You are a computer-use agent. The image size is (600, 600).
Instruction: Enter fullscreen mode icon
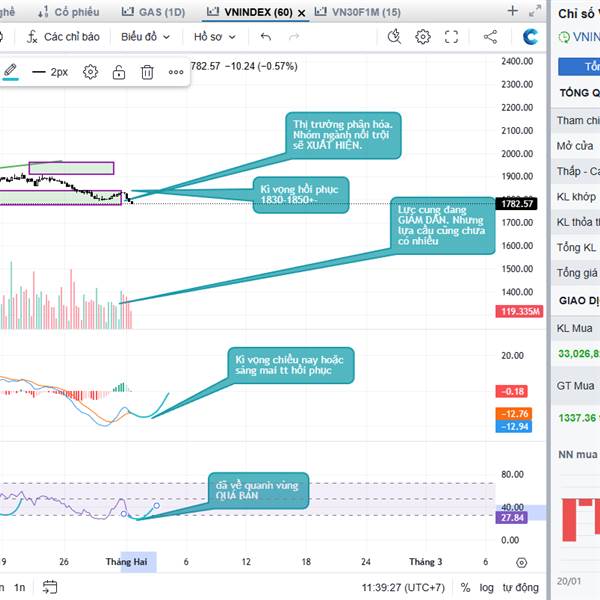pyautogui.click(x=452, y=37)
